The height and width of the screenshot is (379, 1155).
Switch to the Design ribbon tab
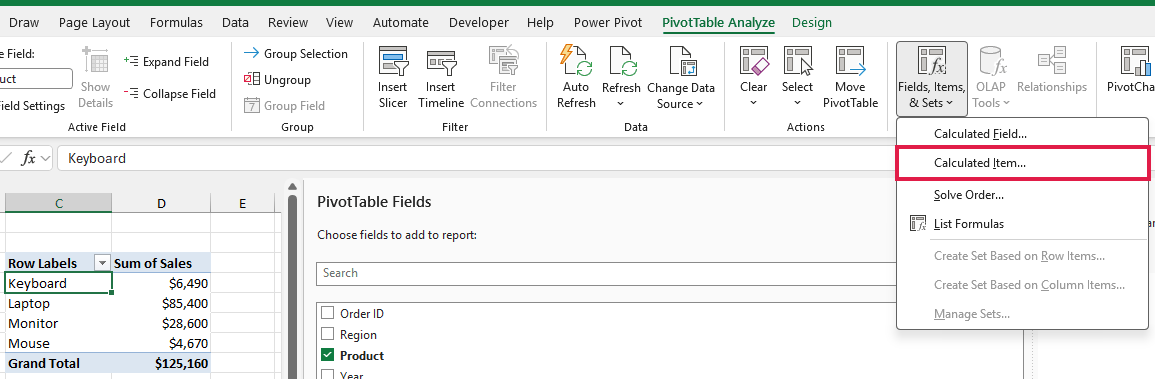[x=812, y=23]
